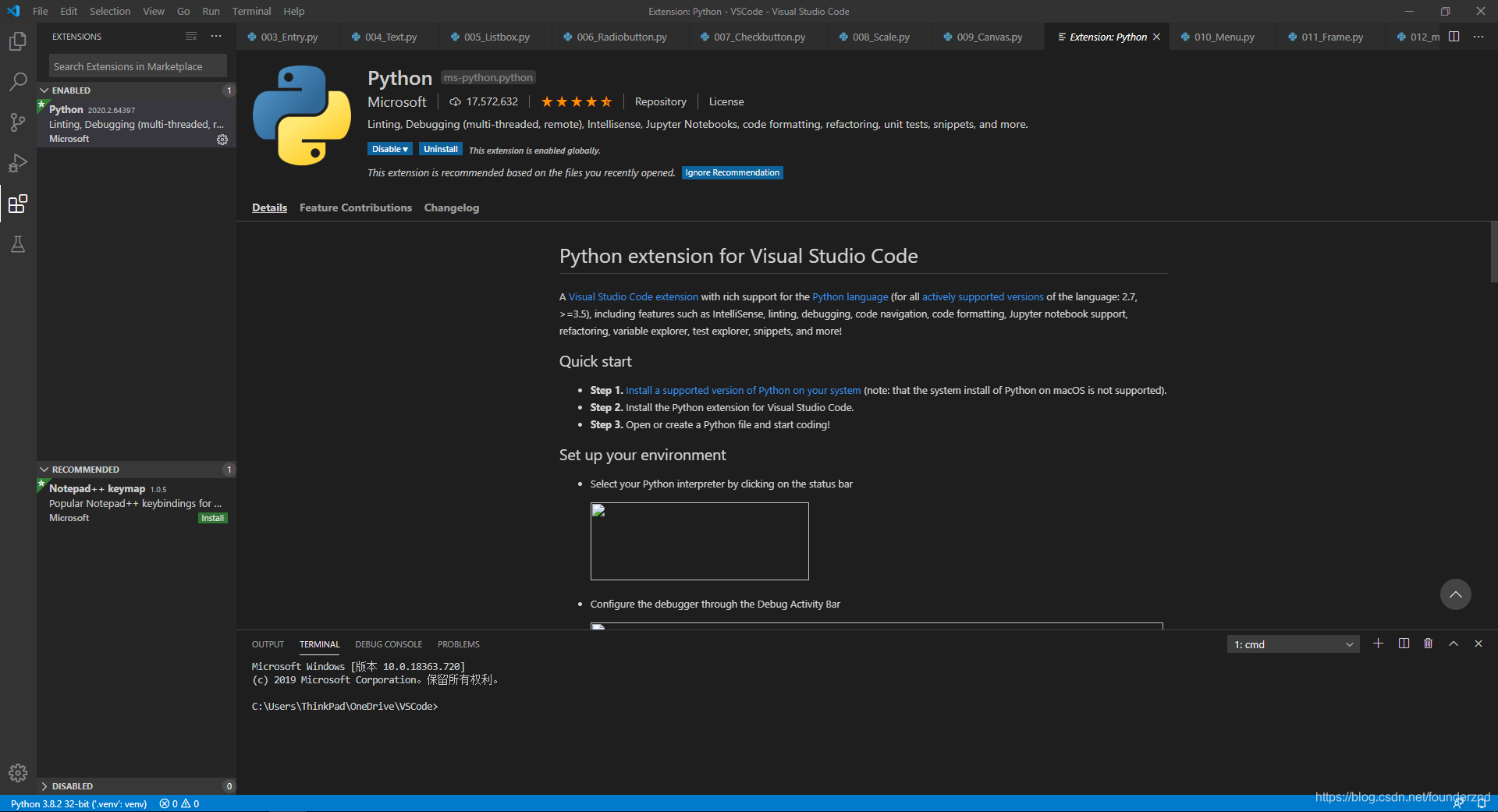1498x812 pixels.
Task: Open the Feature Contributions tab
Action: pyautogui.click(x=356, y=207)
